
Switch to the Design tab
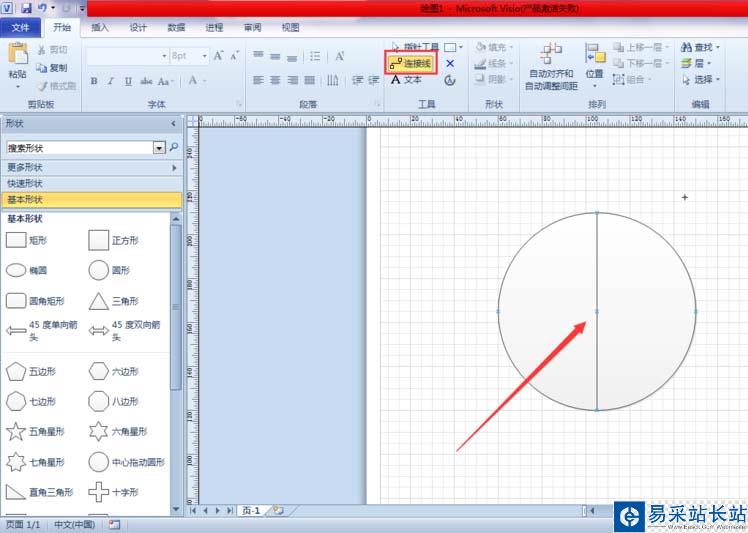(138, 27)
